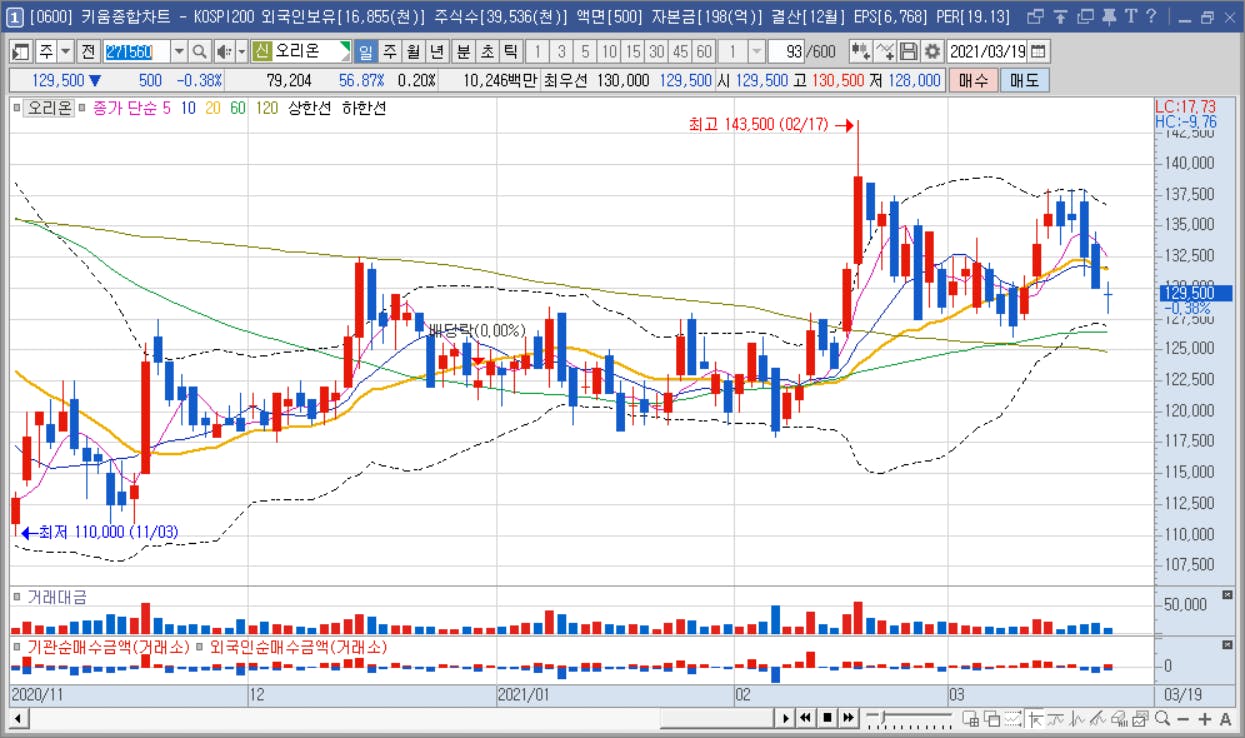Click the plus zoom-in icon at bottom
This screenshot has height=738, width=1245.
[1204, 718]
